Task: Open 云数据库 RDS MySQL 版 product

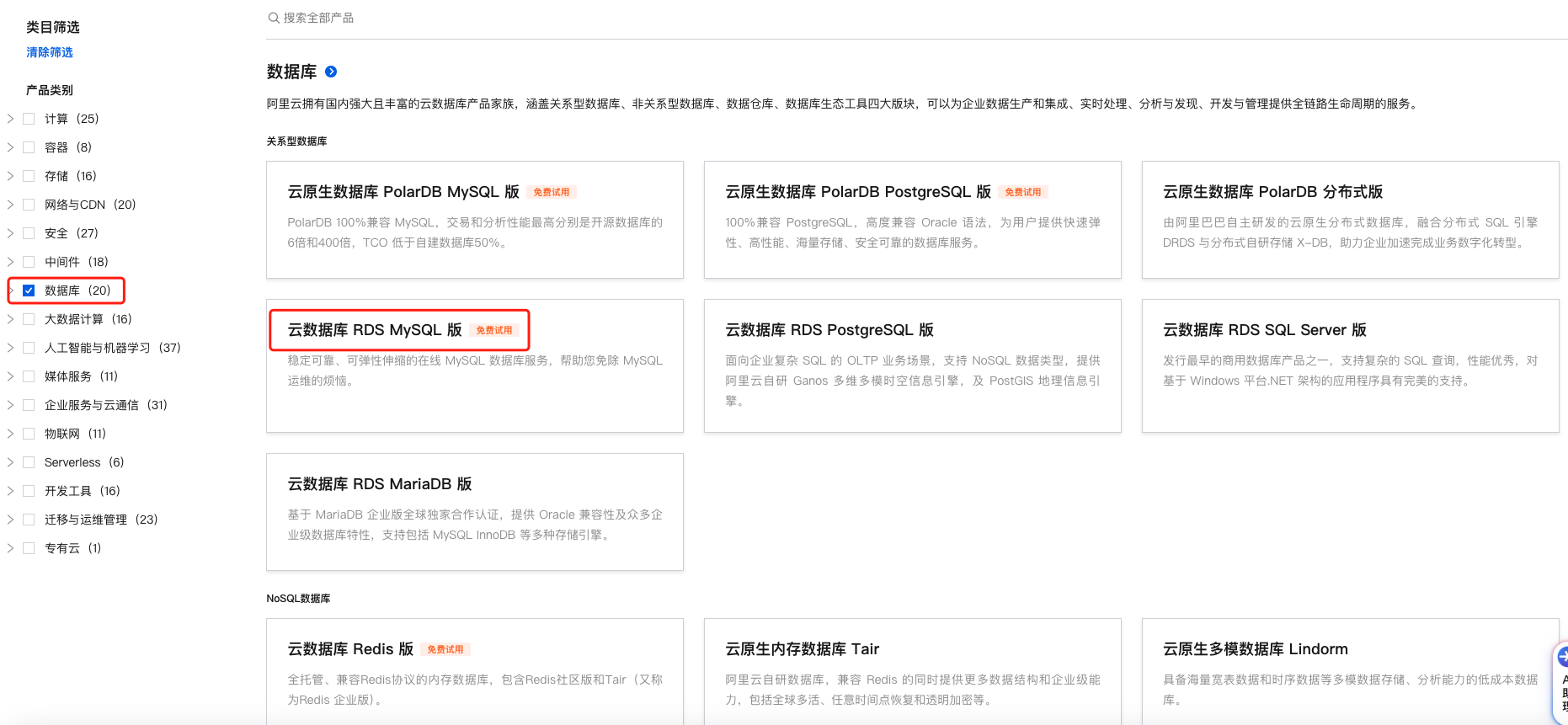Action: (x=375, y=330)
